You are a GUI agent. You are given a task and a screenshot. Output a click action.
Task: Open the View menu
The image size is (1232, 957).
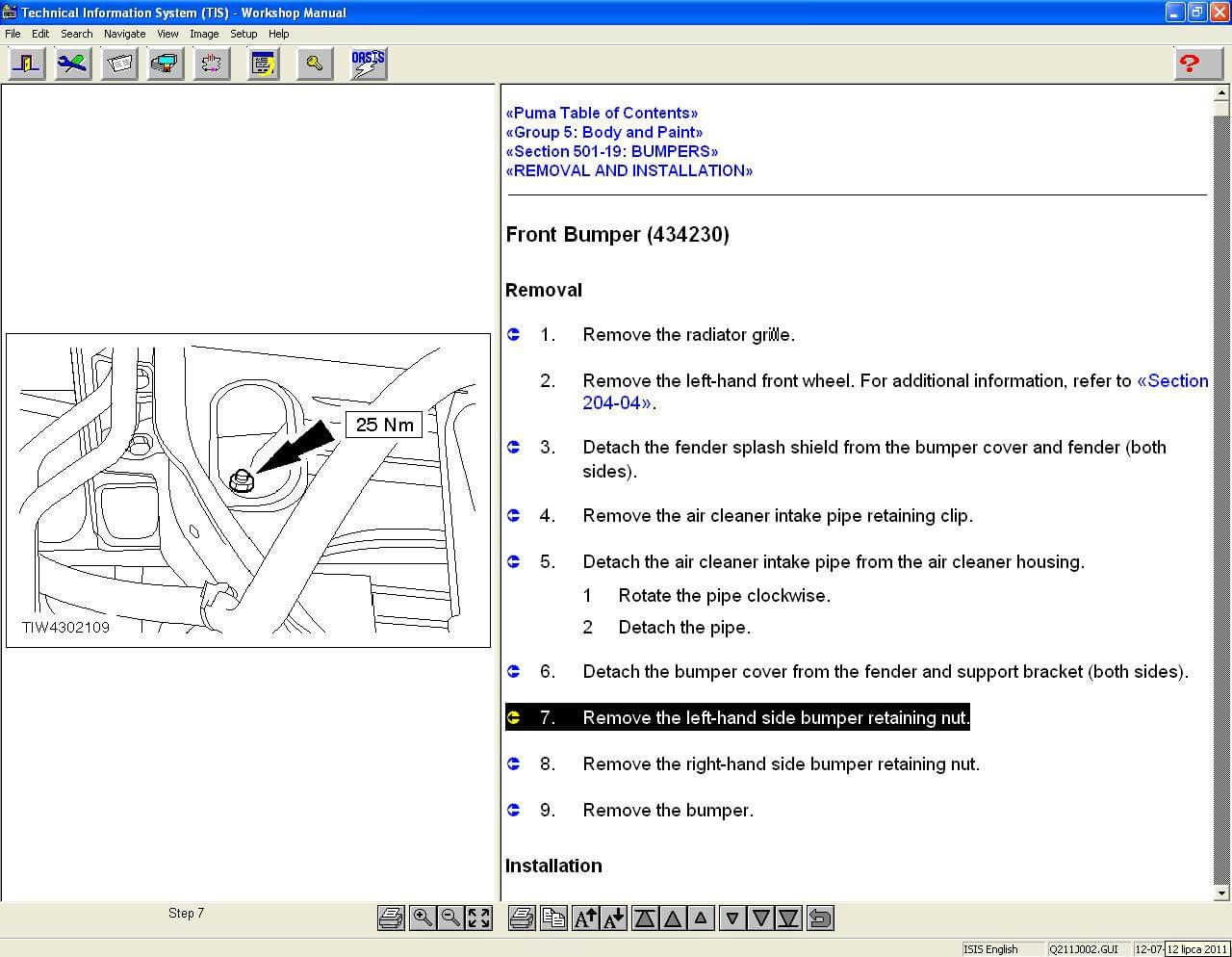(x=167, y=34)
